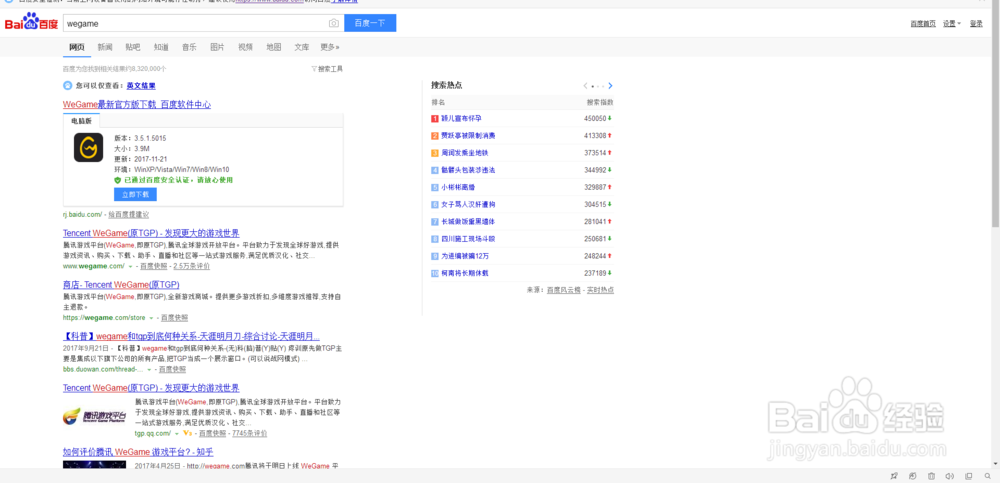Click the English results globe icon

coord(68,85)
